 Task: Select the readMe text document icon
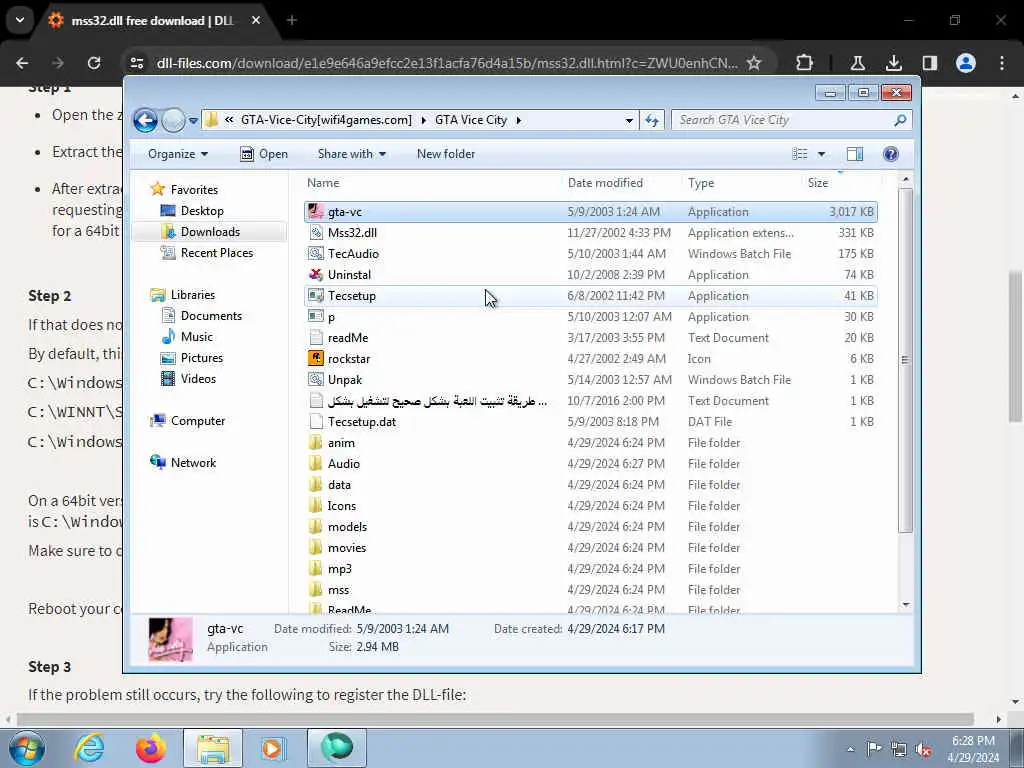(x=316, y=338)
